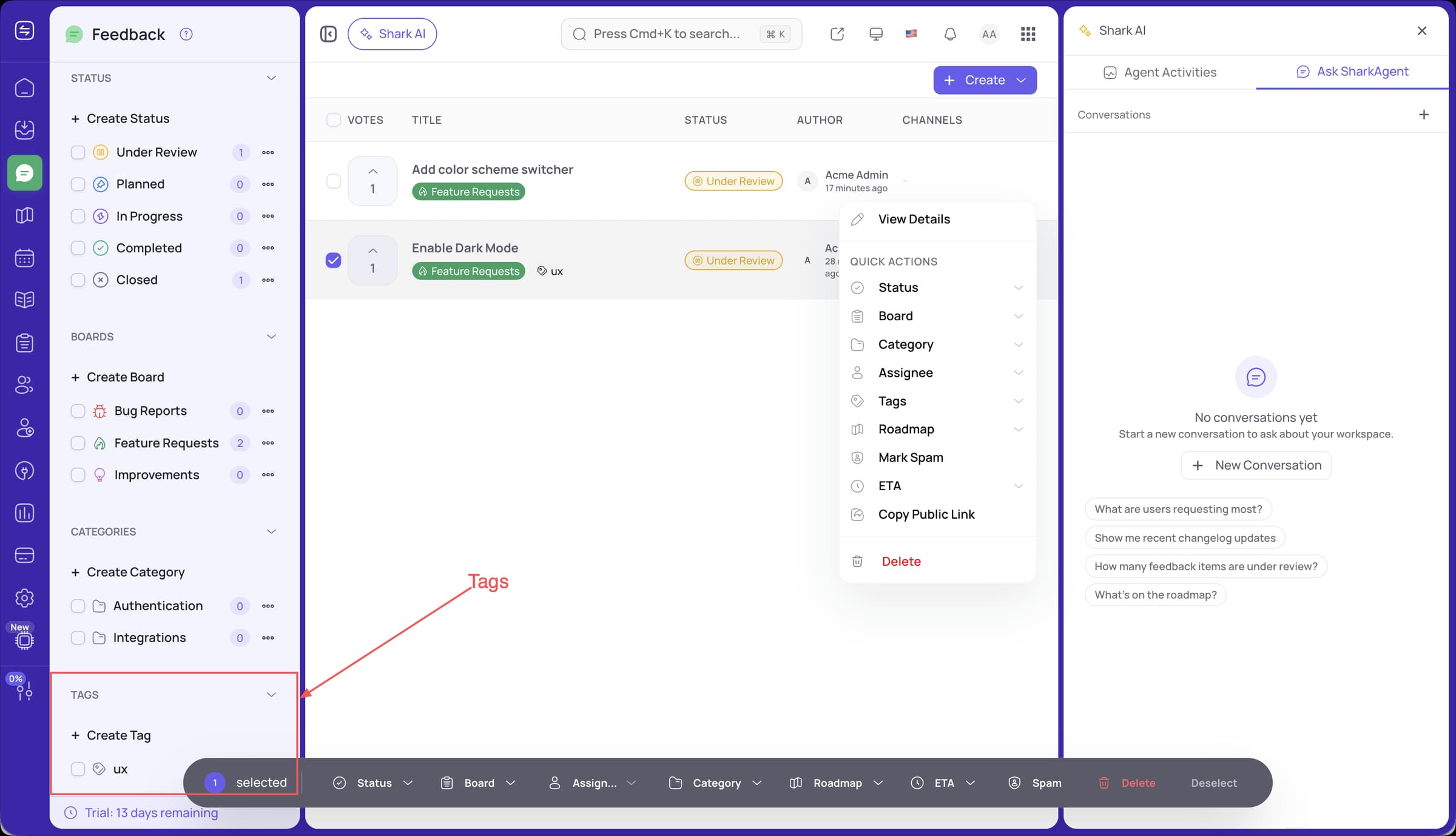The height and width of the screenshot is (836, 1456).
Task: Choose suggestion What are users requesting most?
Action: click(x=1178, y=509)
